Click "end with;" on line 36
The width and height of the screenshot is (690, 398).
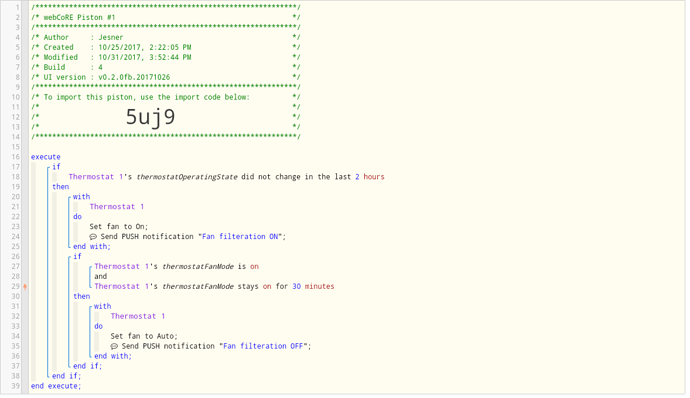113,356
